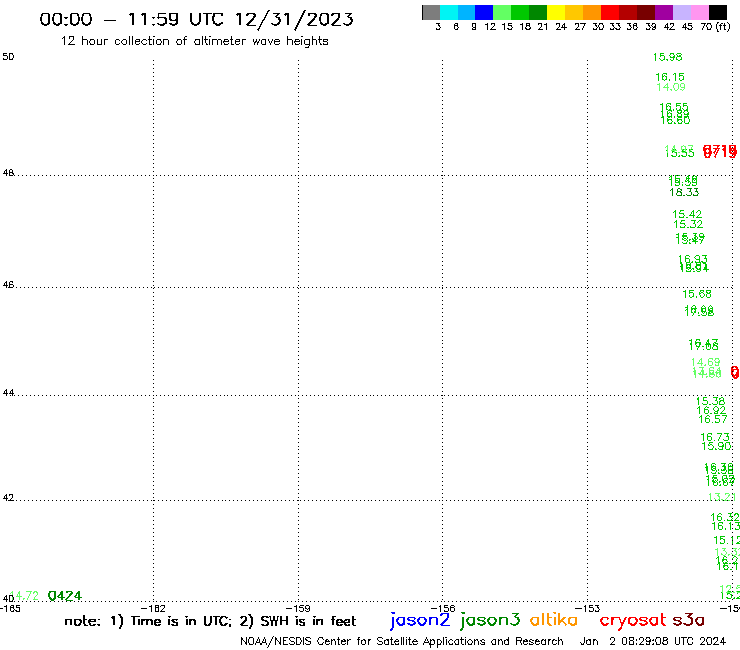Screen dimensions: 740x650
Task: Click the '70 (ft)' color scale label
Action: (715, 26)
